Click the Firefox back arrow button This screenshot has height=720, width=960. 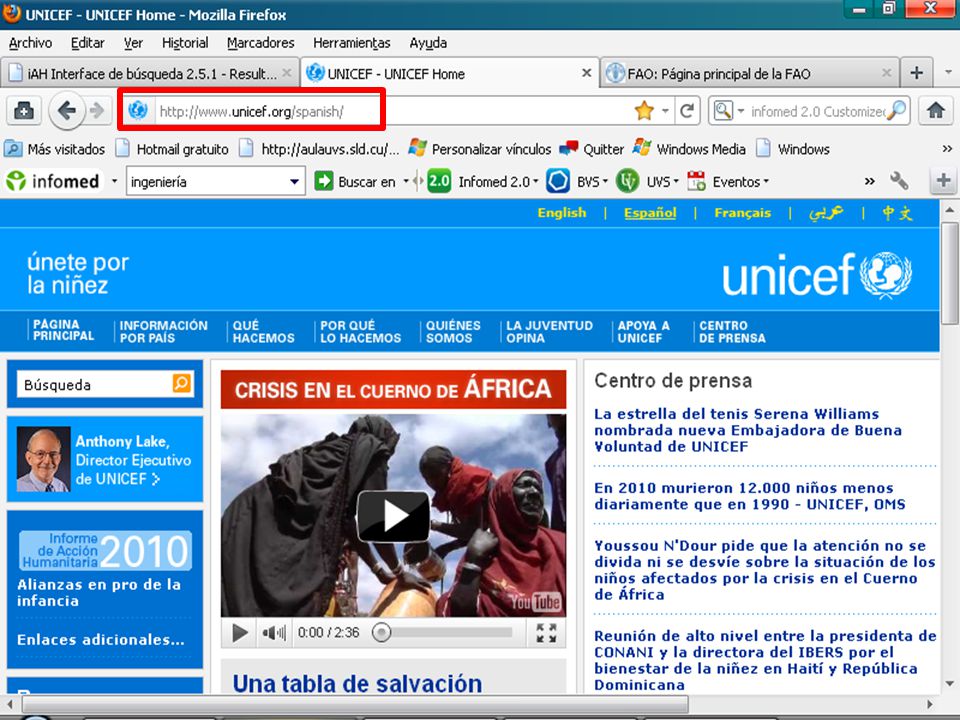(66, 111)
